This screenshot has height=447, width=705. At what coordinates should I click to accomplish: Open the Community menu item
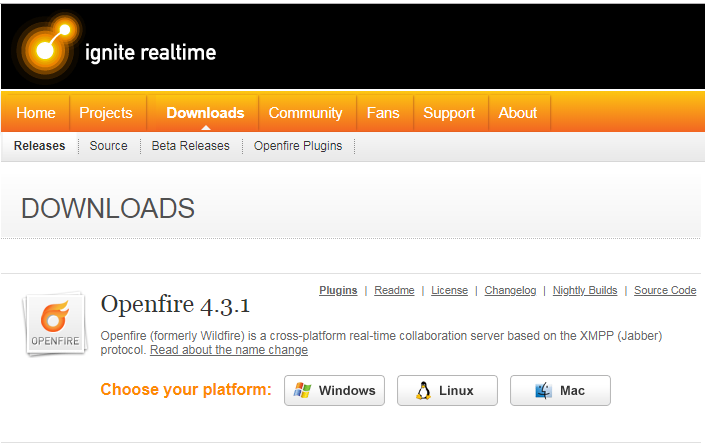click(x=306, y=113)
